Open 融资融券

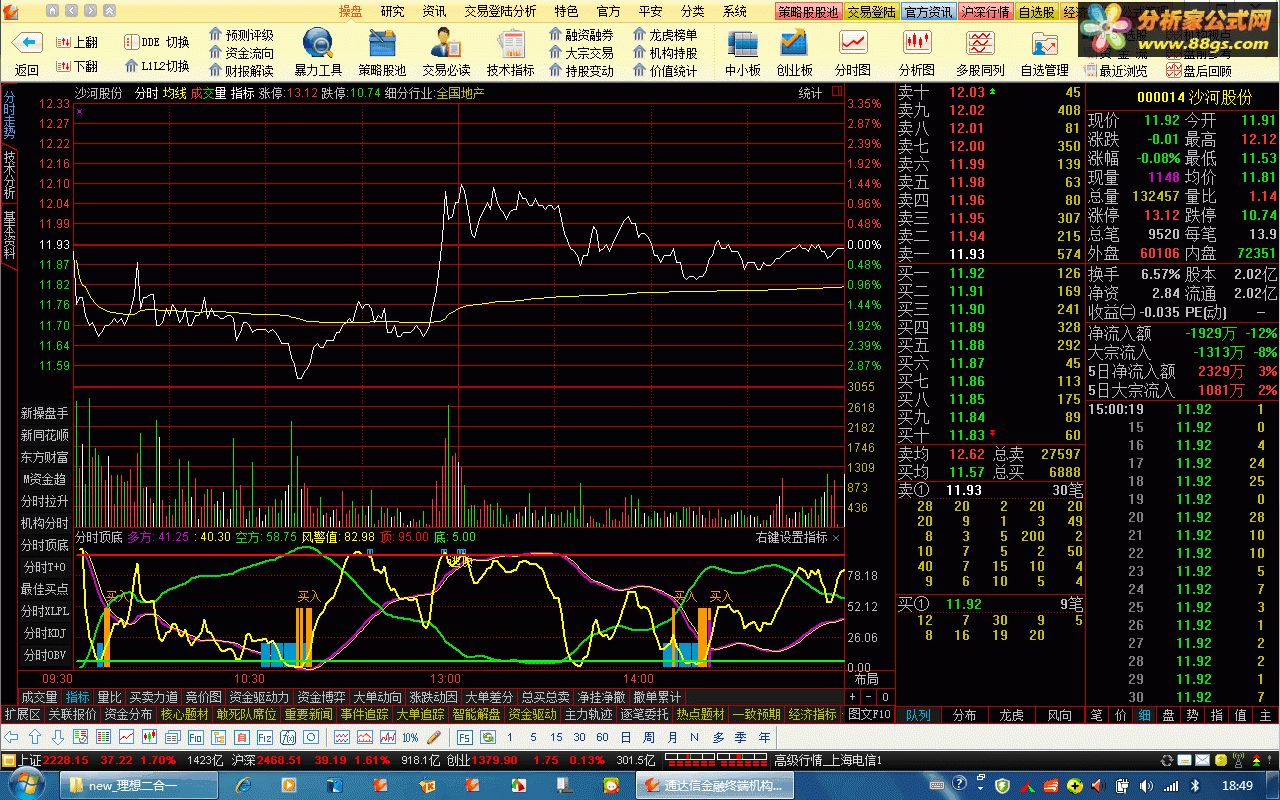[x=581, y=35]
